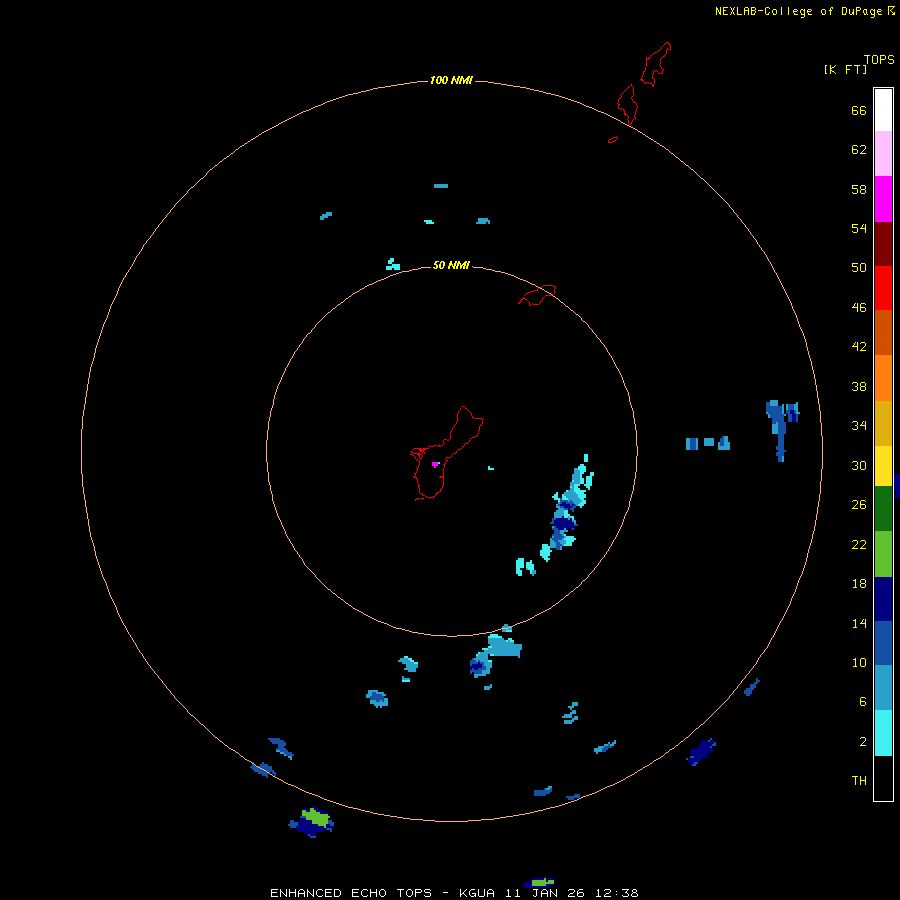The image size is (900, 900).
Task: Click the 50 NMI range ring label
Action: point(451,265)
